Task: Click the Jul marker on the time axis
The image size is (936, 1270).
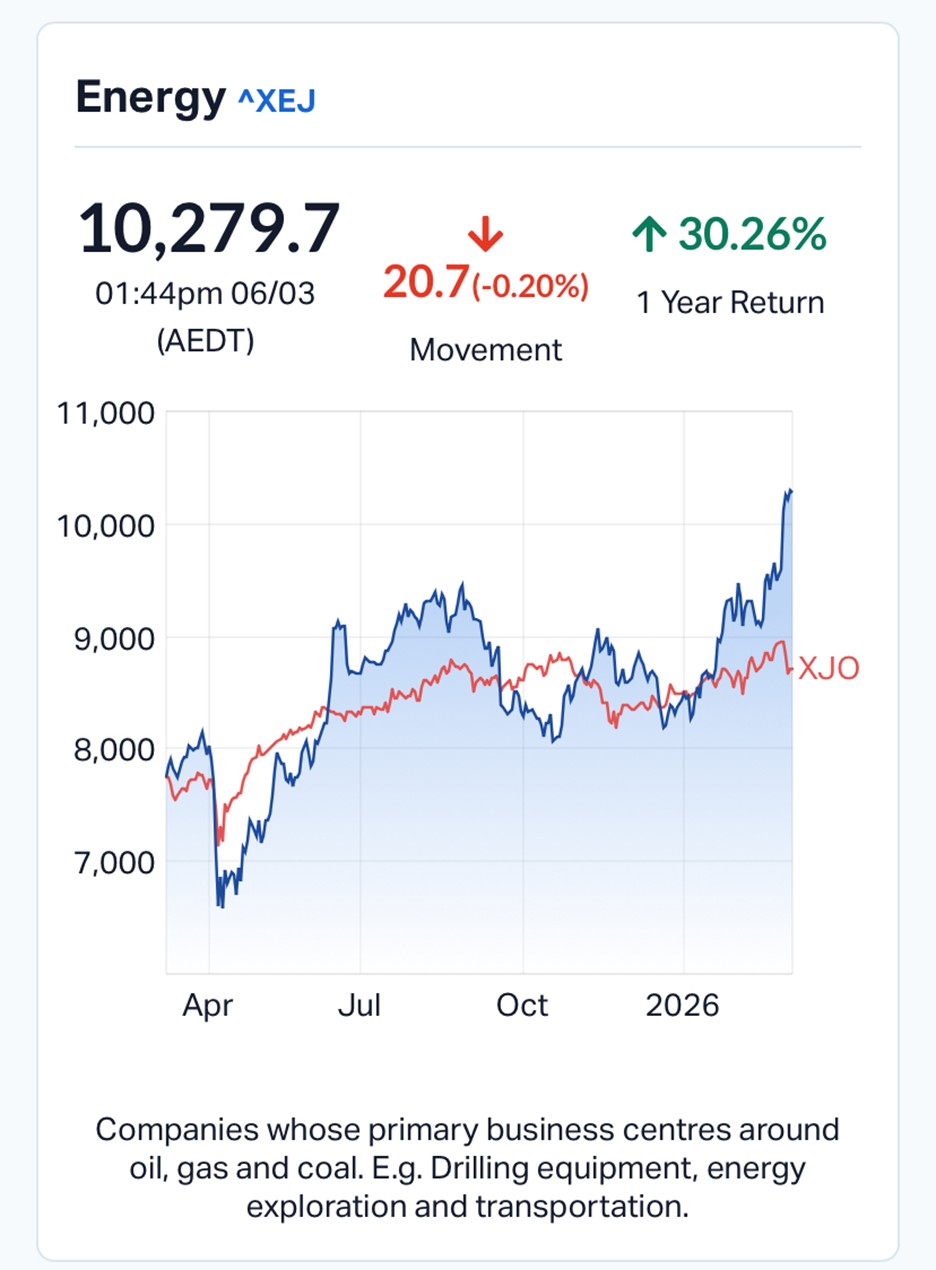Action: pos(359,1005)
